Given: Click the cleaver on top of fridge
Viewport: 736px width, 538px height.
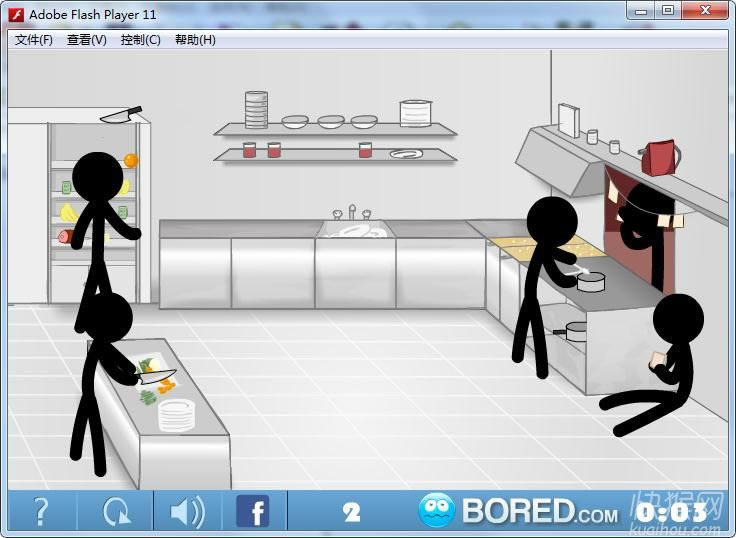Looking at the screenshot, I should 121,115.
